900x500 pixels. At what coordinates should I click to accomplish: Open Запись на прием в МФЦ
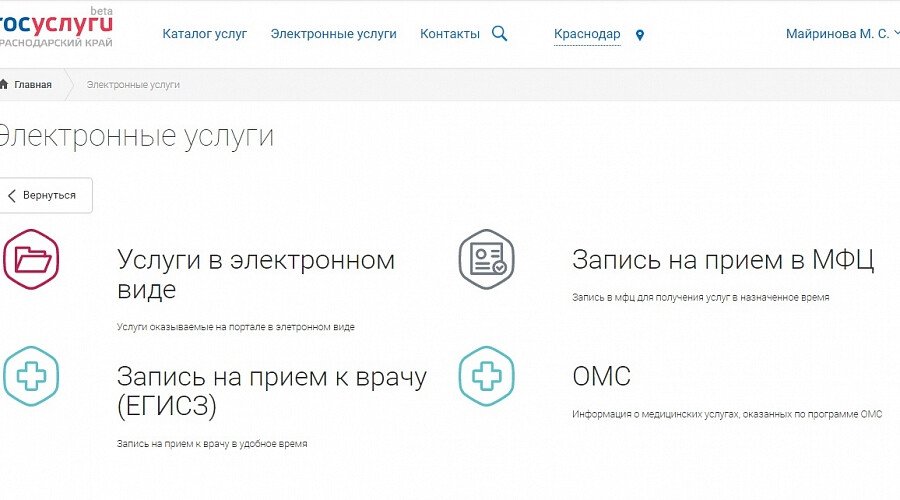click(x=723, y=260)
